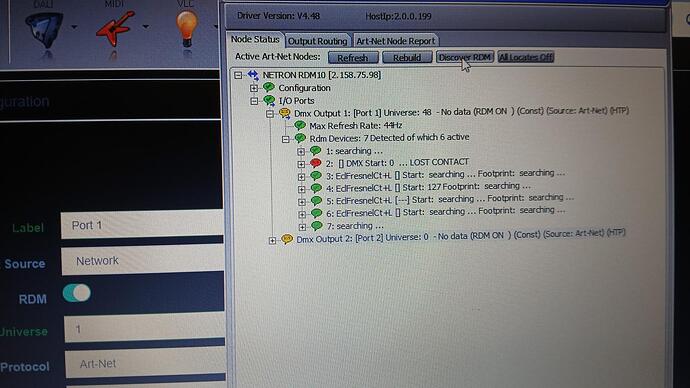Collapse the NETRON RDM10 node
690x388 pixels.
pyautogui.click(x=238, y=75)
